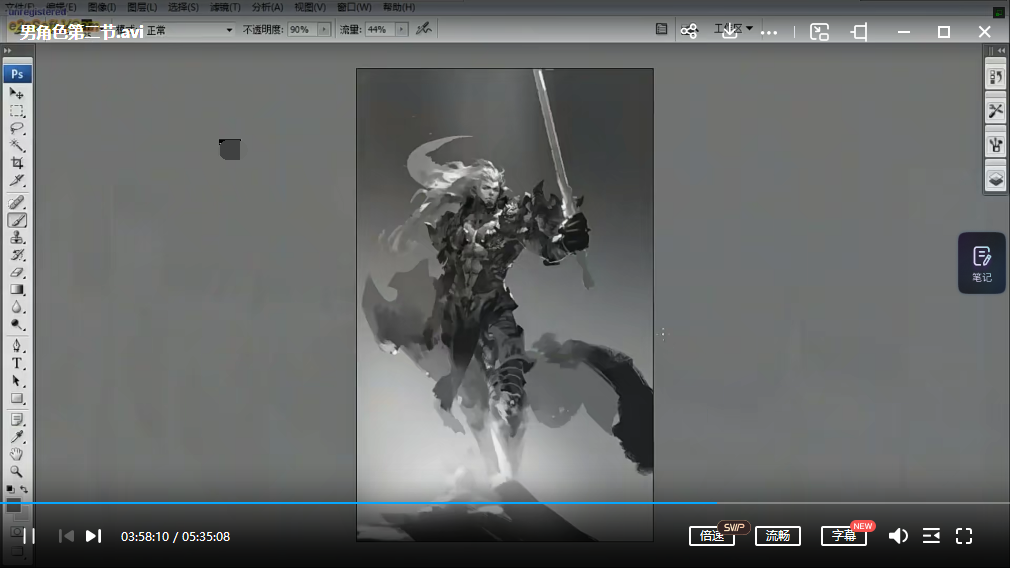
Task: Select the Rectangle shape tool
Action: coord(17,399)
